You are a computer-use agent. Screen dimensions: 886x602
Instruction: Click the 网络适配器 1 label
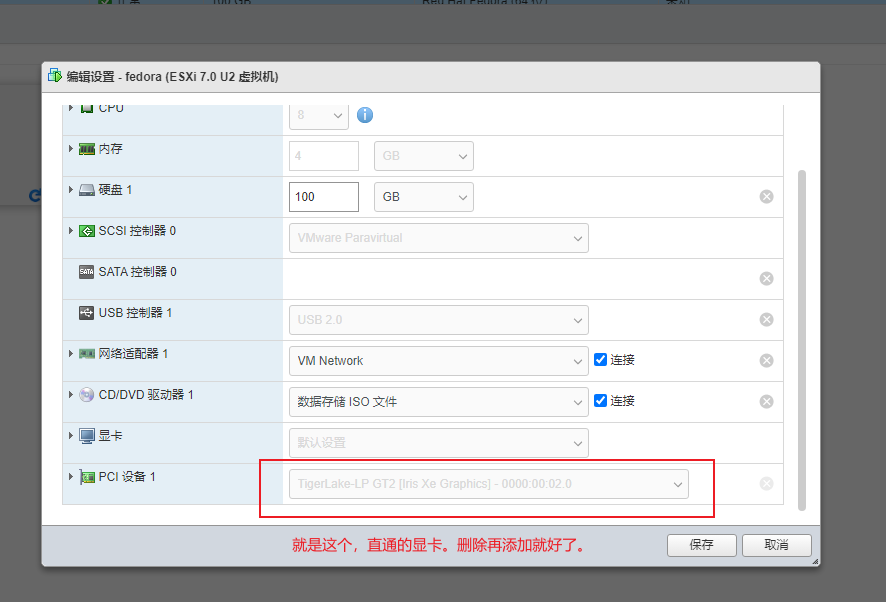(x=133, y=354)
